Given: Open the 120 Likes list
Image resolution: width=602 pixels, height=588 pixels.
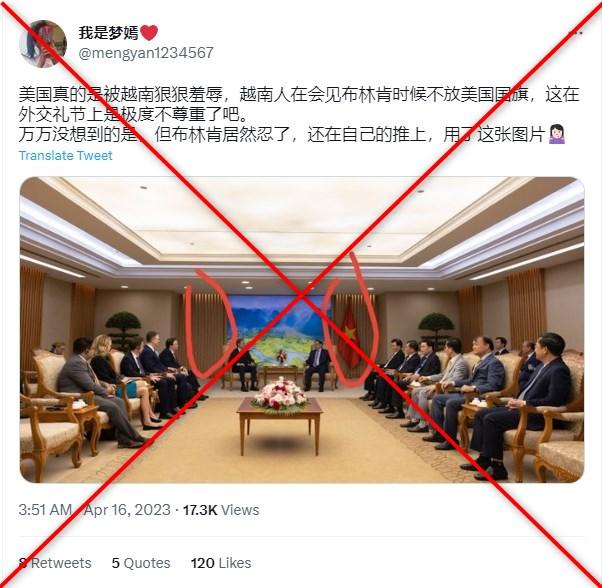Looking at the screenshot, I should (x=221, y=563).
